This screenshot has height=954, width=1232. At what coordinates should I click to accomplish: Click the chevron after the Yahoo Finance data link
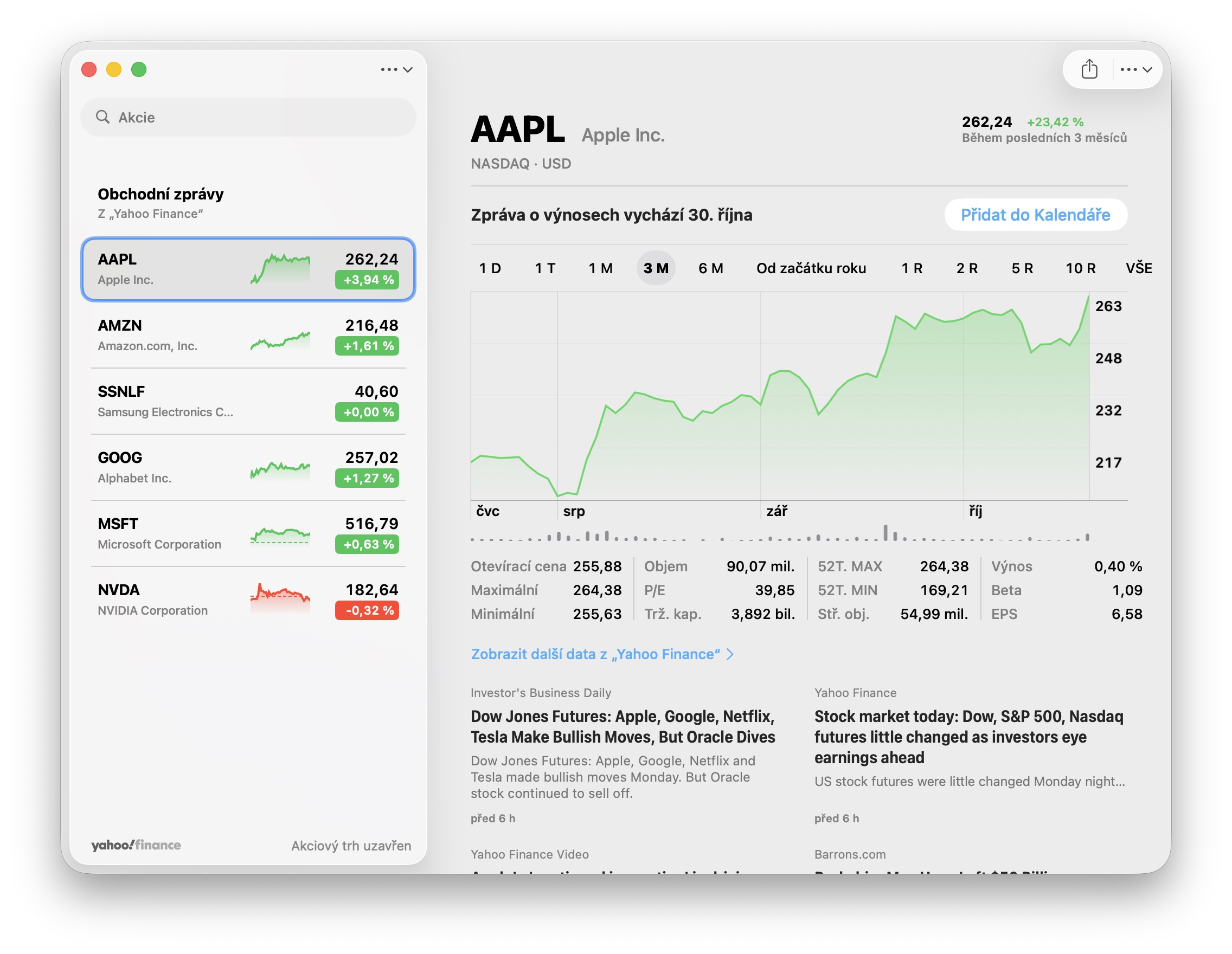[730, 654]
